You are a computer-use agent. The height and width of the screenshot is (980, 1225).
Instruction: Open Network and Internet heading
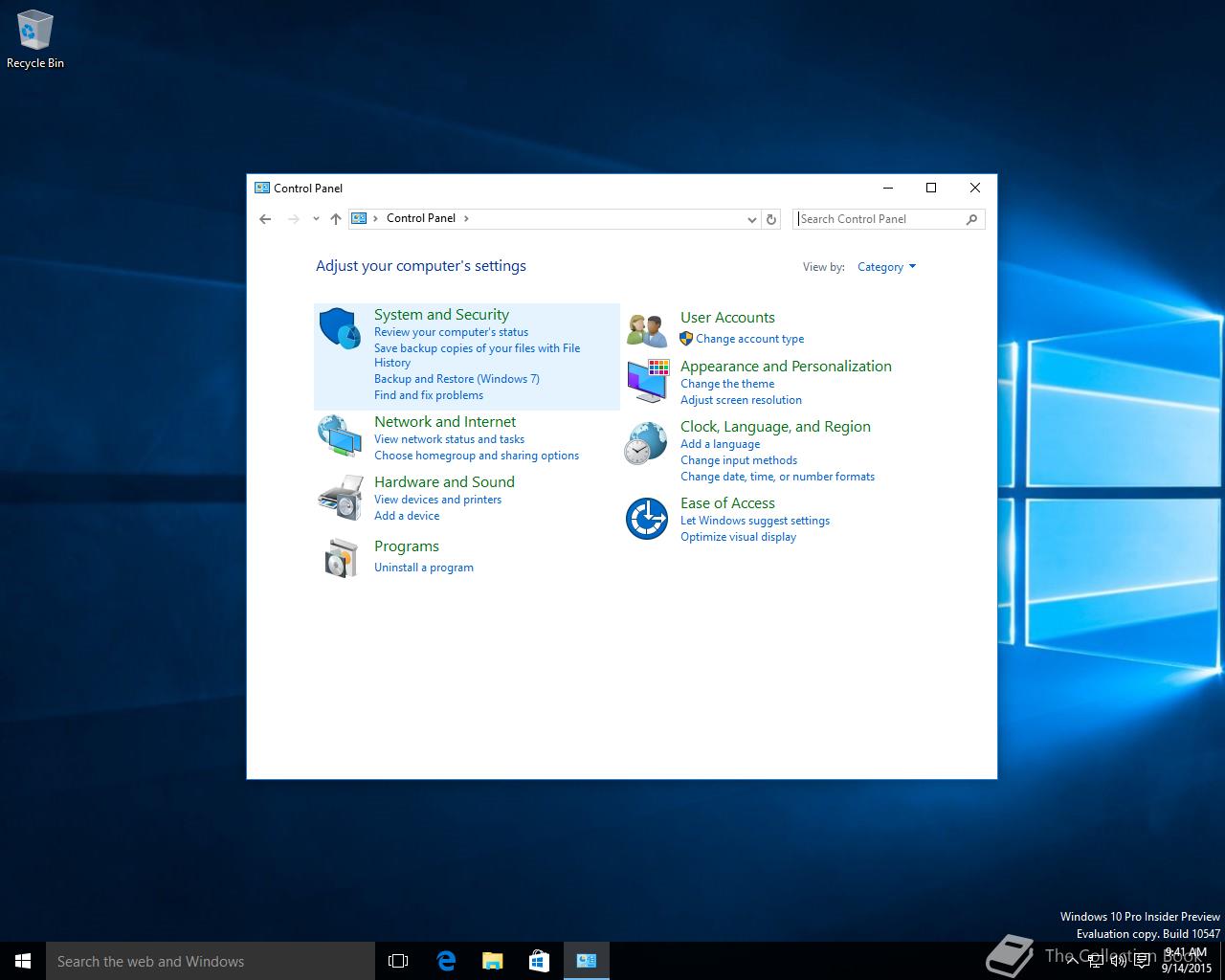point(445,421)
